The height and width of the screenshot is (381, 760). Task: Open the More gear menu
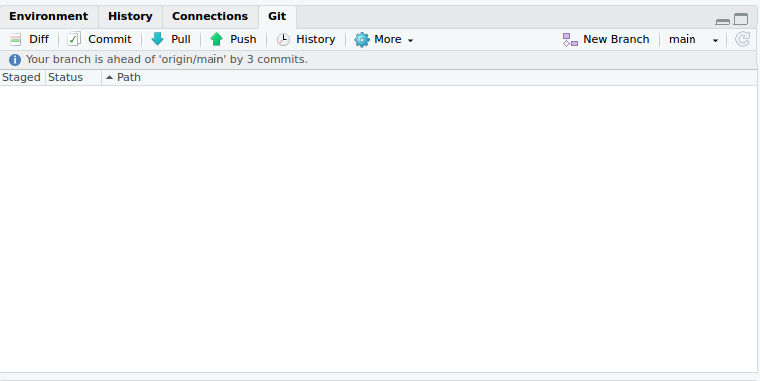coord(383,39)
